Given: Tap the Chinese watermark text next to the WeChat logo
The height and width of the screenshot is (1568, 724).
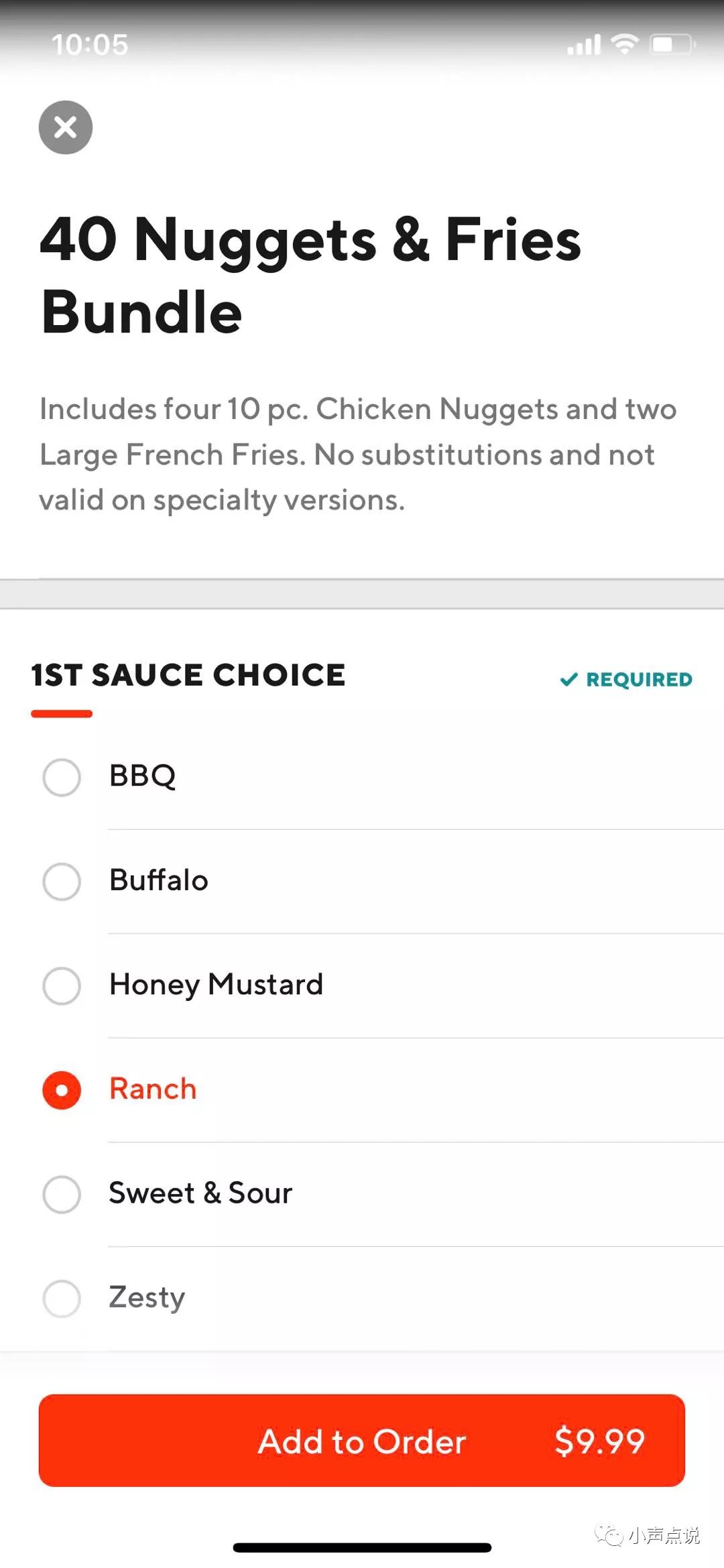Looking at the screenshot, I should [x=664, y=1535].
